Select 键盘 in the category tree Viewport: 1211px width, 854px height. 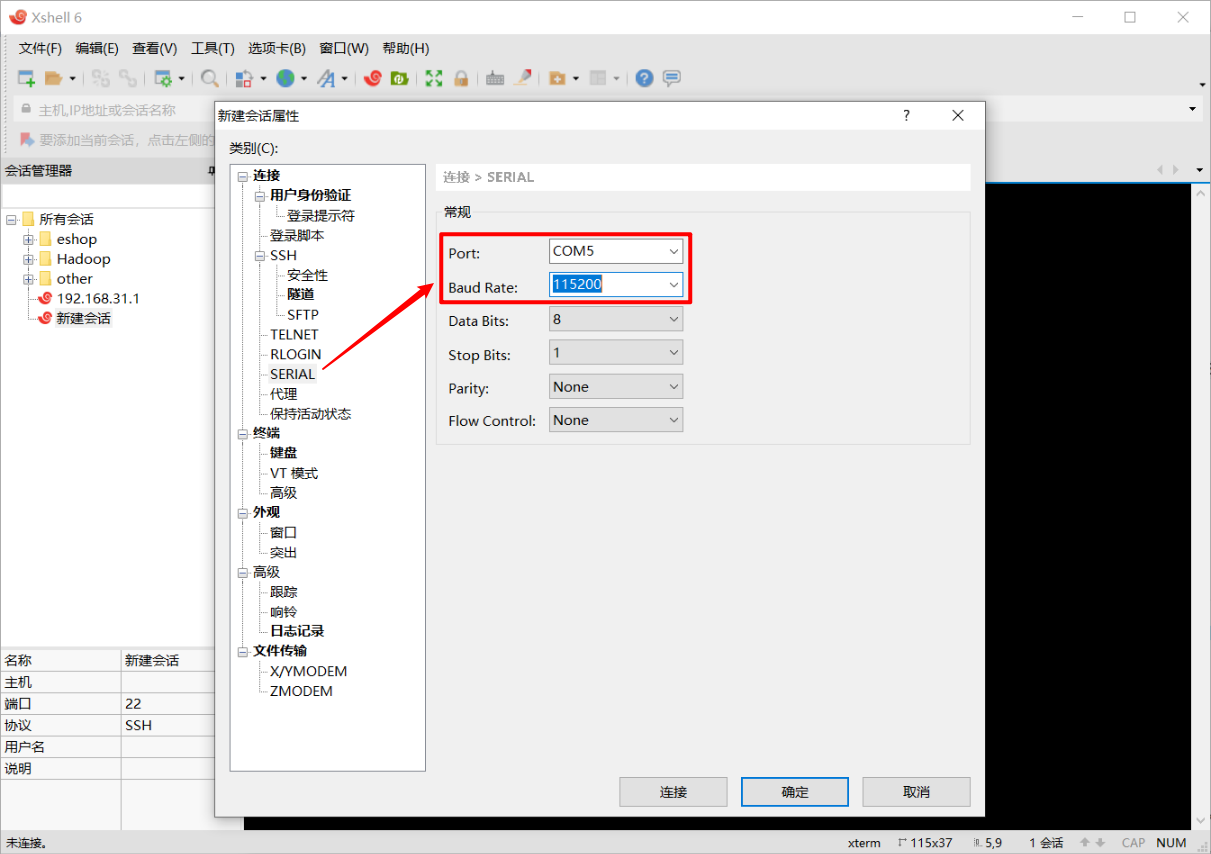pyautogui.click(x=284, y=453)
